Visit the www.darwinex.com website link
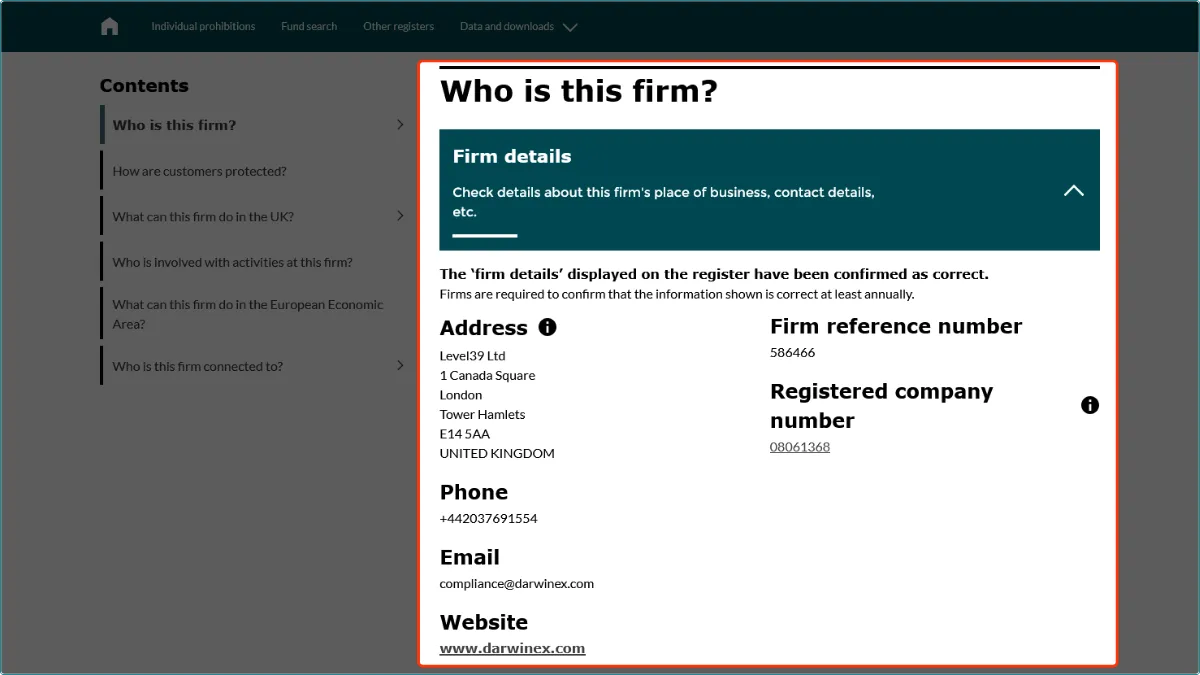 [512, 648]
